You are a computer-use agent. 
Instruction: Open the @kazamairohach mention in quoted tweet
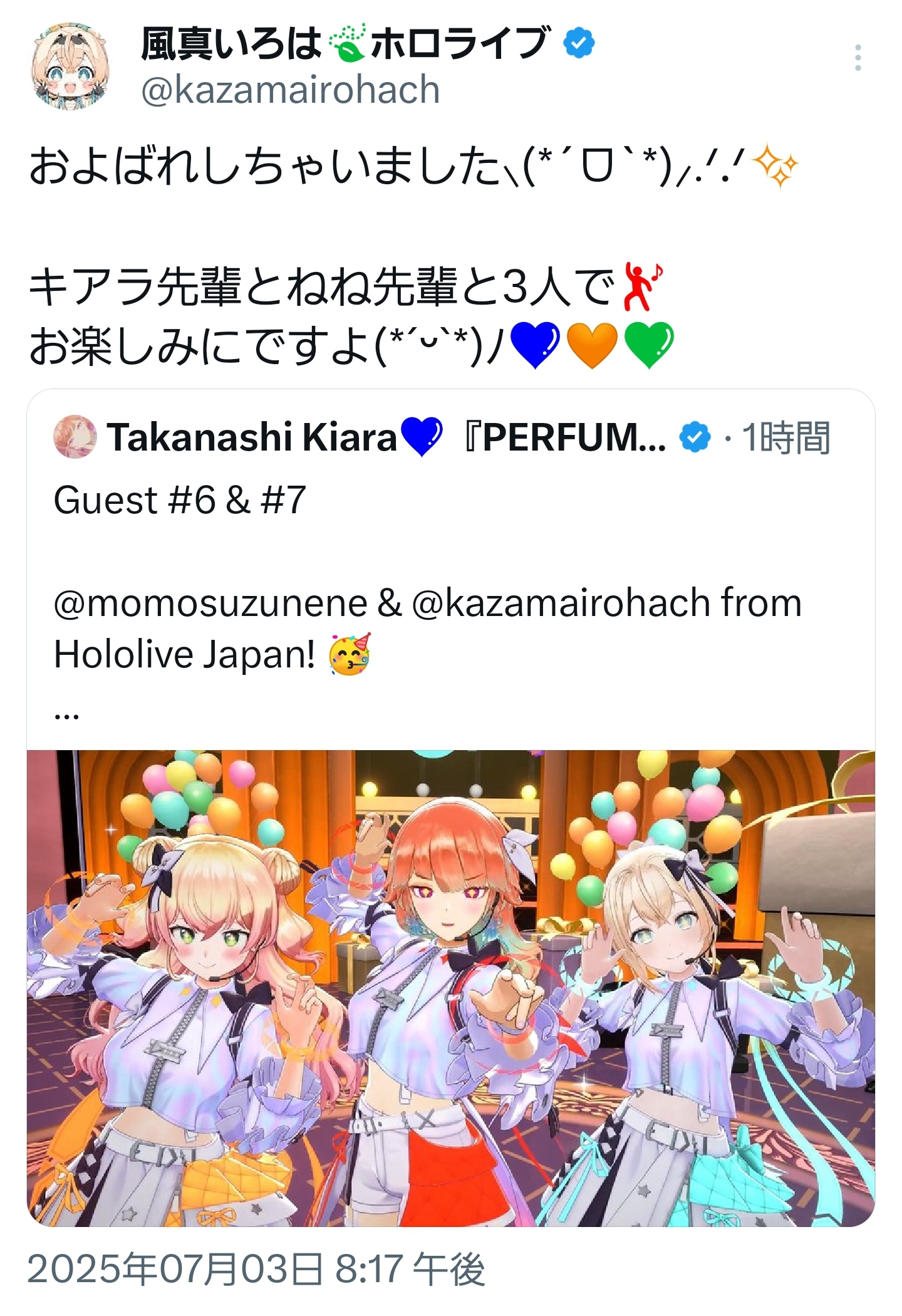coord(561,603)
